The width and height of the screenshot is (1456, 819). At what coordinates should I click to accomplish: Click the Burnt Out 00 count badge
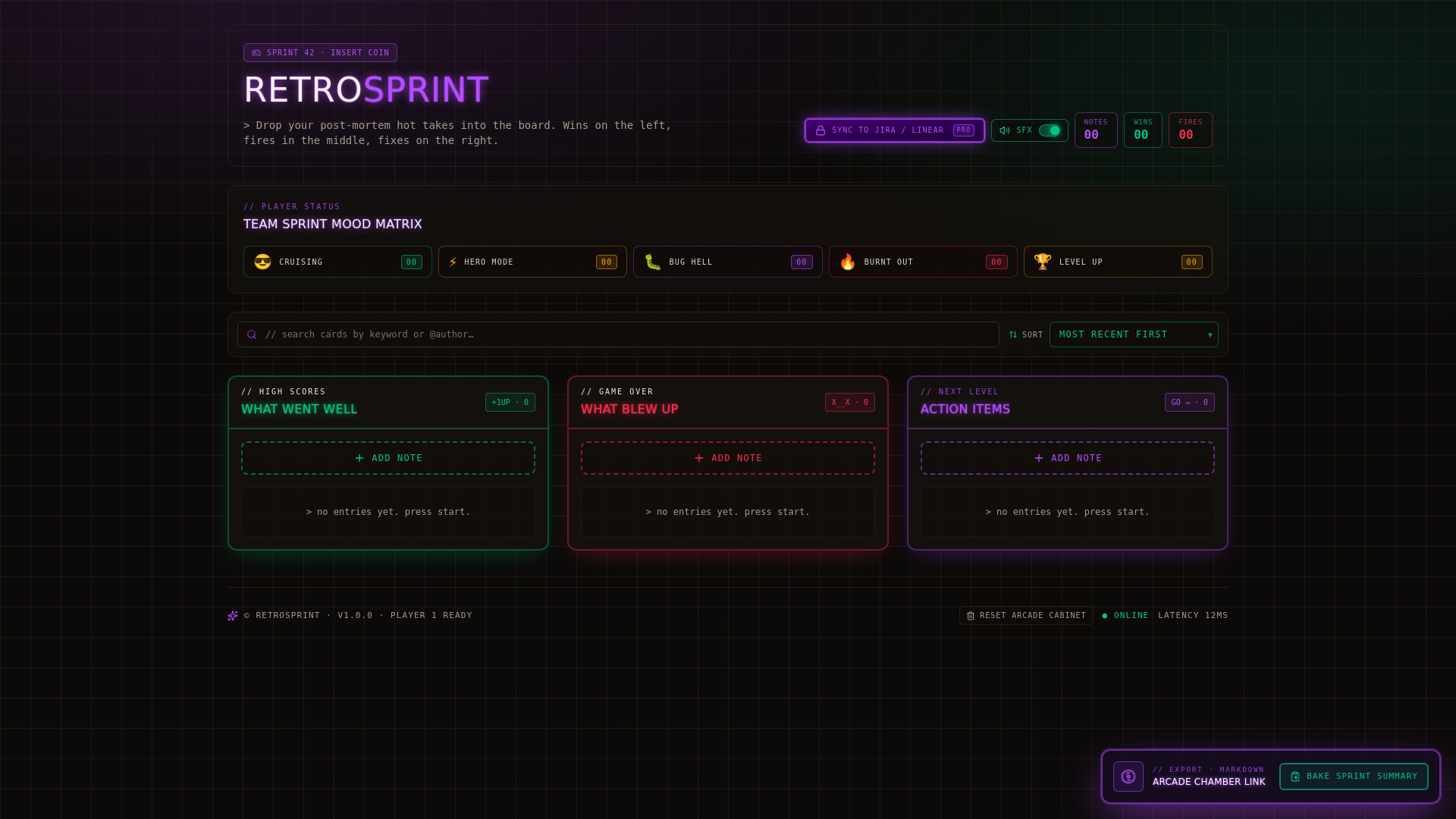tap(996, 262)
